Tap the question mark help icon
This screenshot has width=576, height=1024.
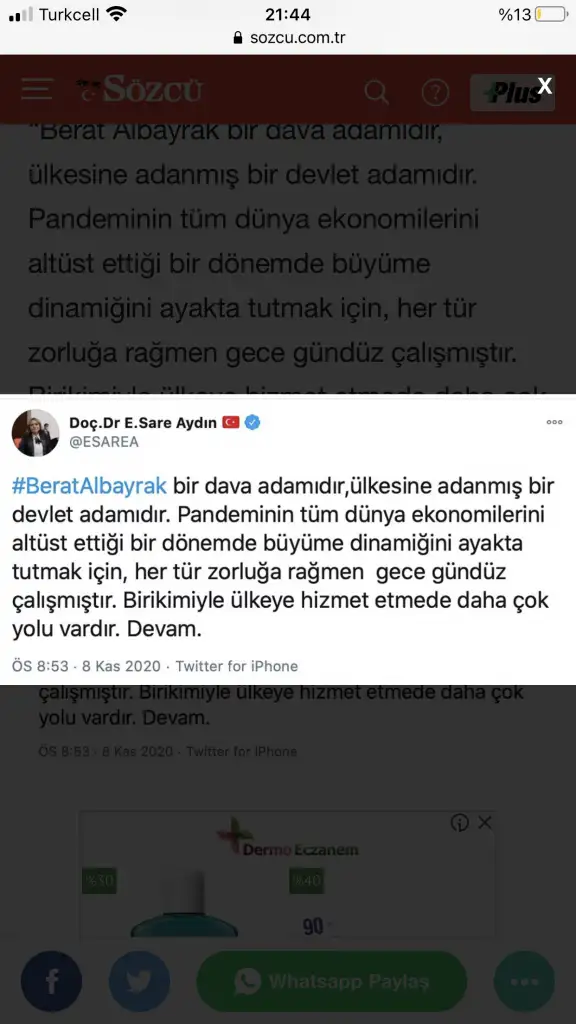coord(435,92)
